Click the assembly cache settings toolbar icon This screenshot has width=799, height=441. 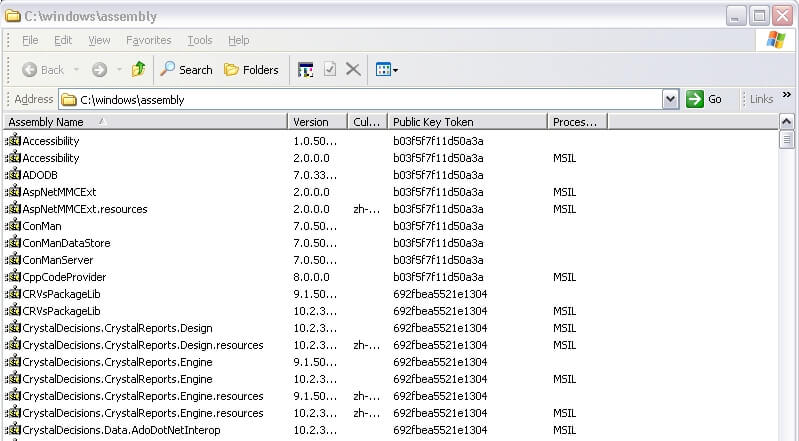(305, 70)
